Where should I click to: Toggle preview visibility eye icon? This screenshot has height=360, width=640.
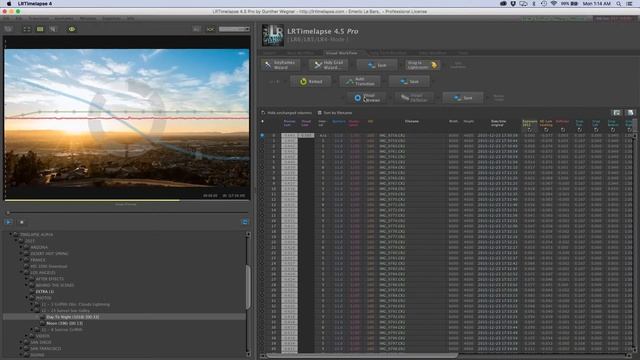tap(72, 29)
